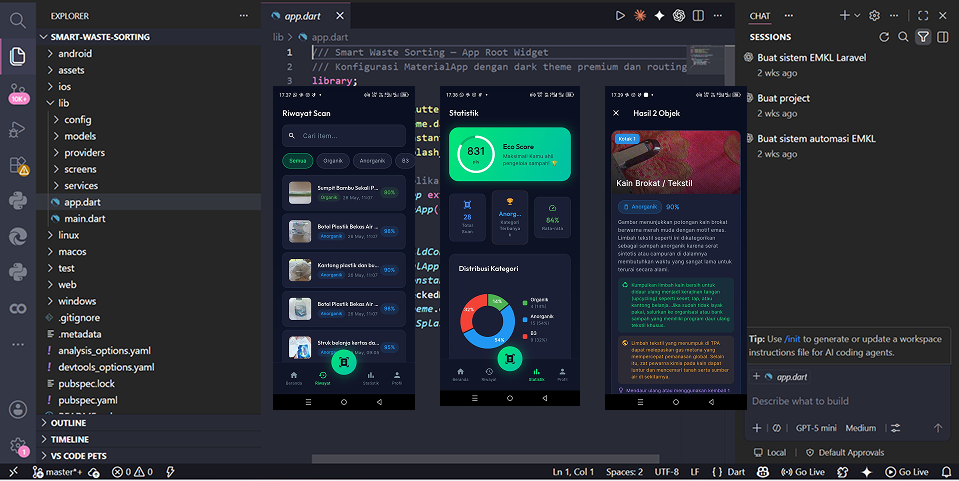959x481 pixels.
Task: Show additional activity bar views ellipsis
Action: tap(18, 345)
